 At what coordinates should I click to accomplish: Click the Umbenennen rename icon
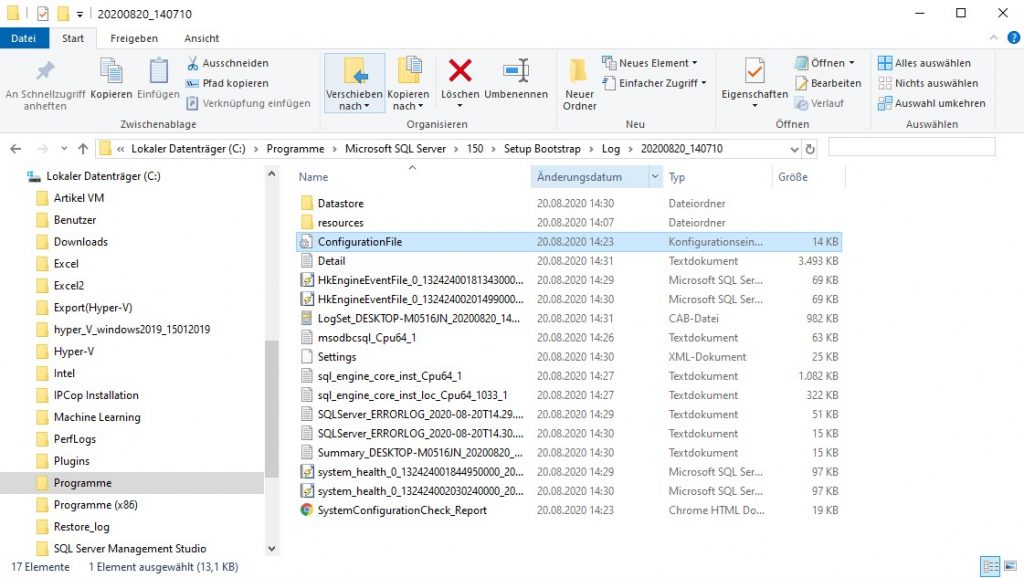click(x=516, y=71)
